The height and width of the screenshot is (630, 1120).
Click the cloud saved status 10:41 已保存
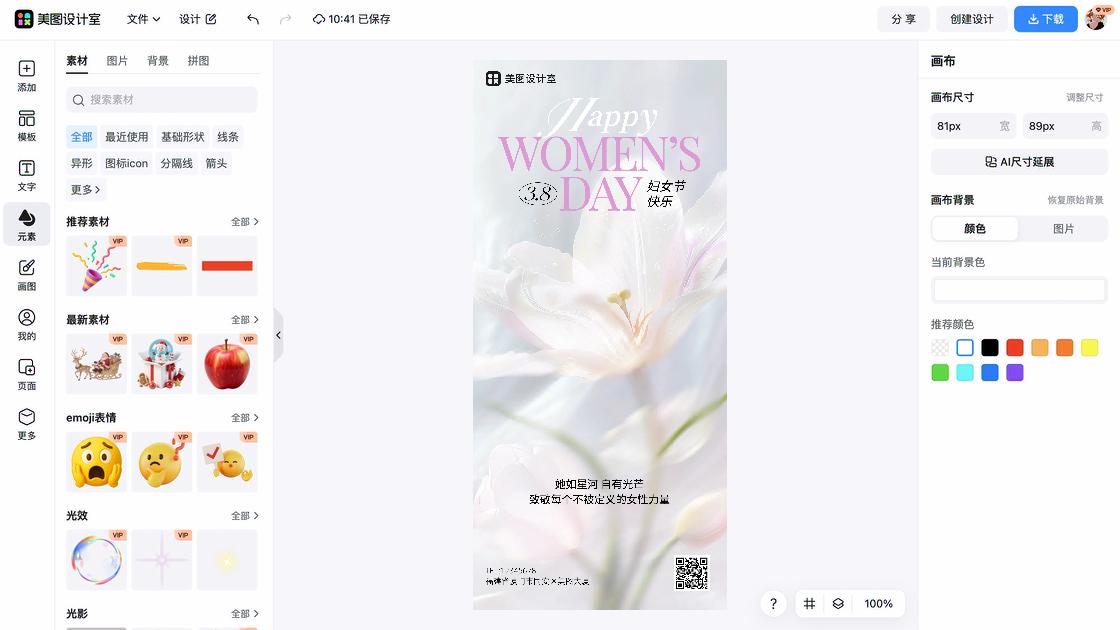click(351, 19)
